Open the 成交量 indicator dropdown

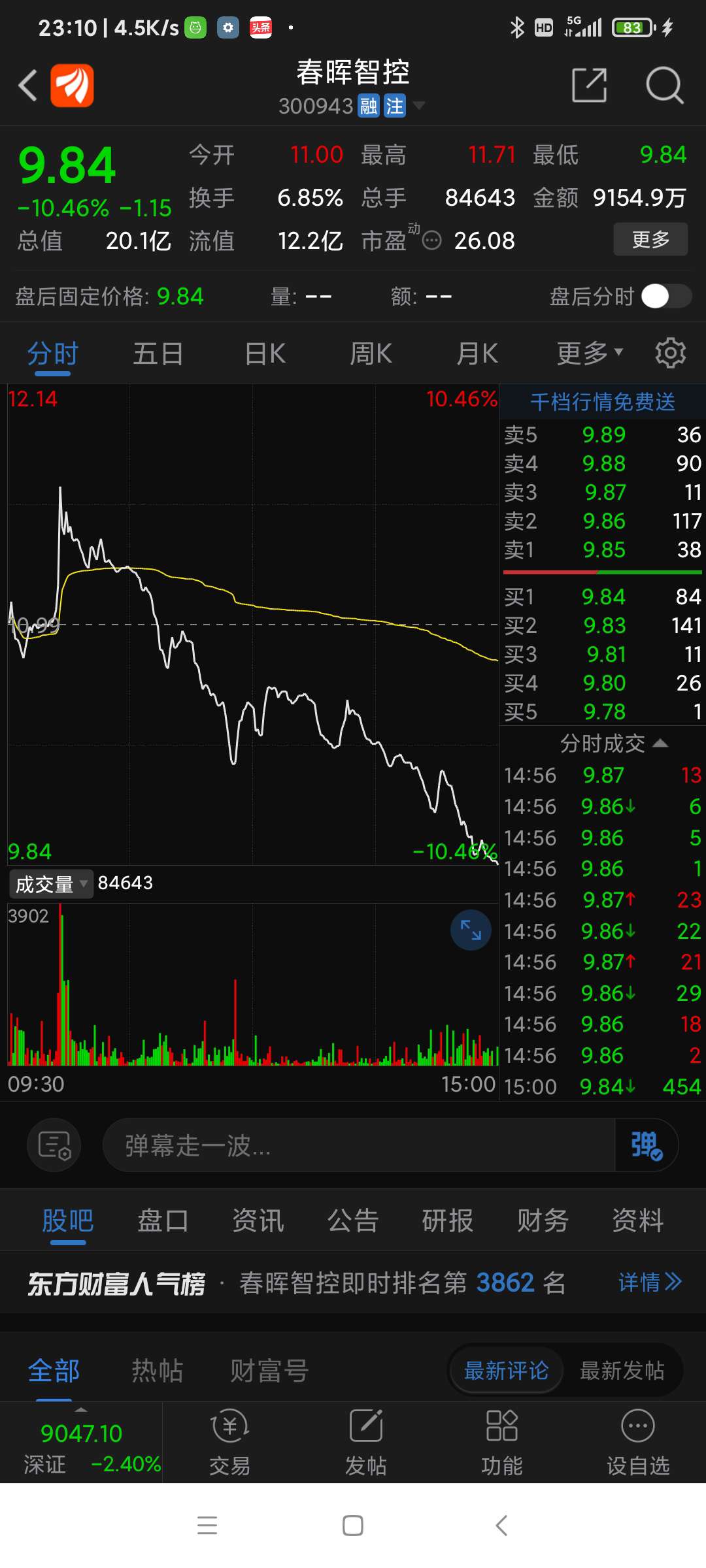point(51,884)
